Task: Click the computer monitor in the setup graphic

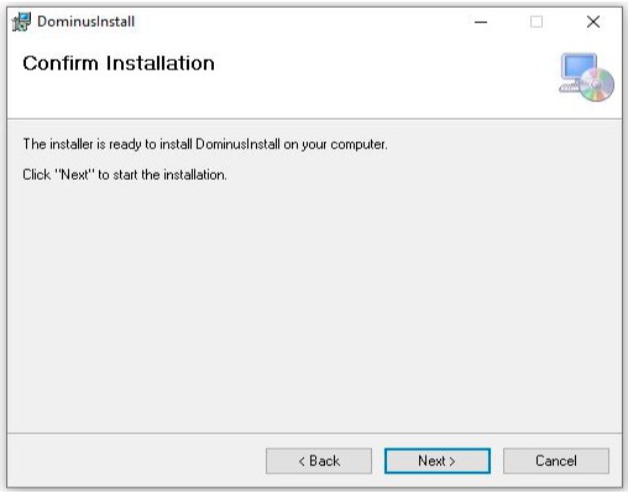Action: [578, 67]
